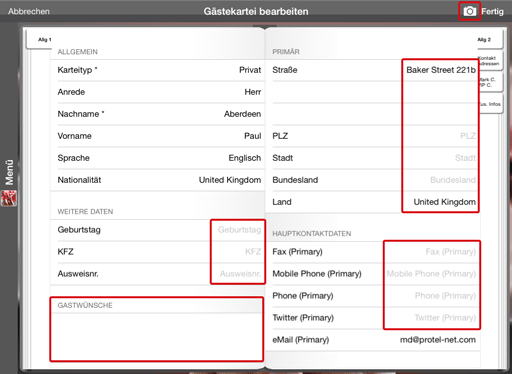Focus the Geburtstag input field
The image size is (512, 374).
(x=238, y=230)
